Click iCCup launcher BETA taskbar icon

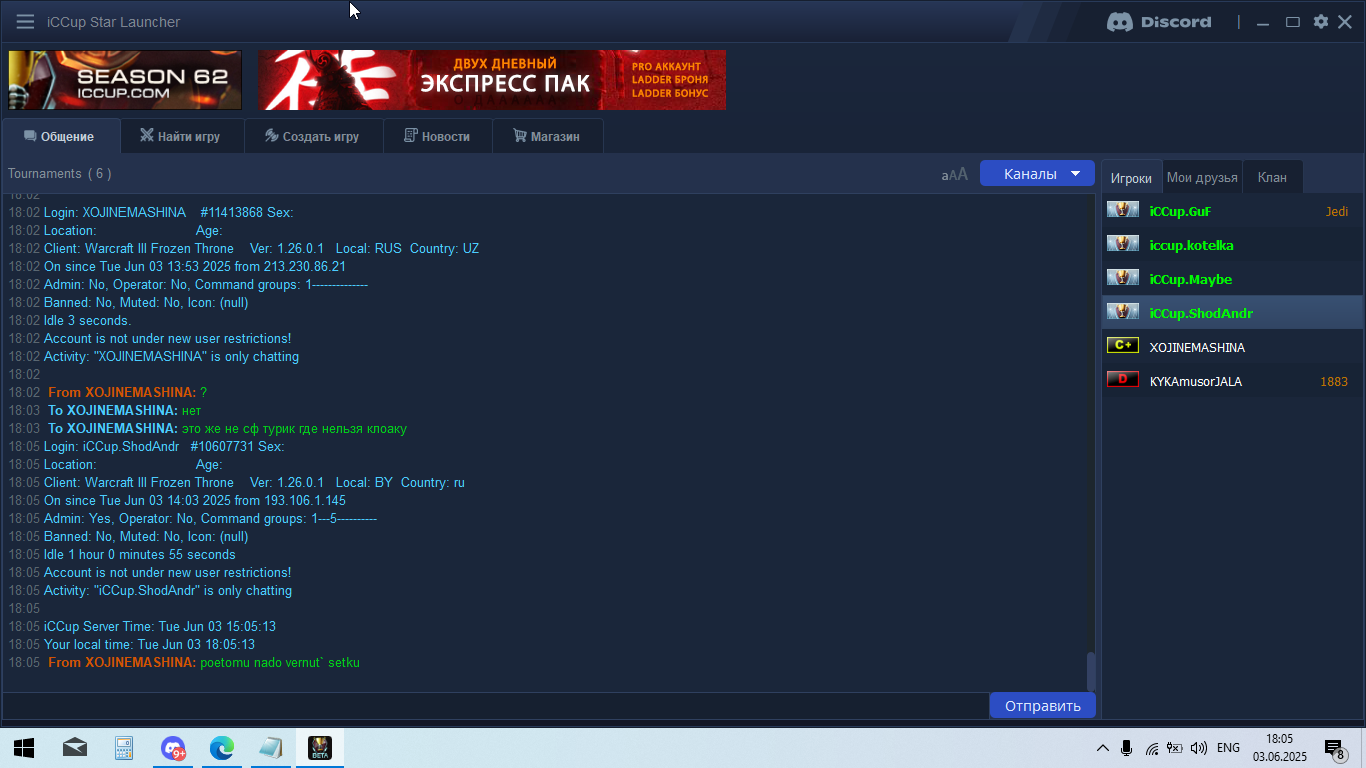pos(320,748)
